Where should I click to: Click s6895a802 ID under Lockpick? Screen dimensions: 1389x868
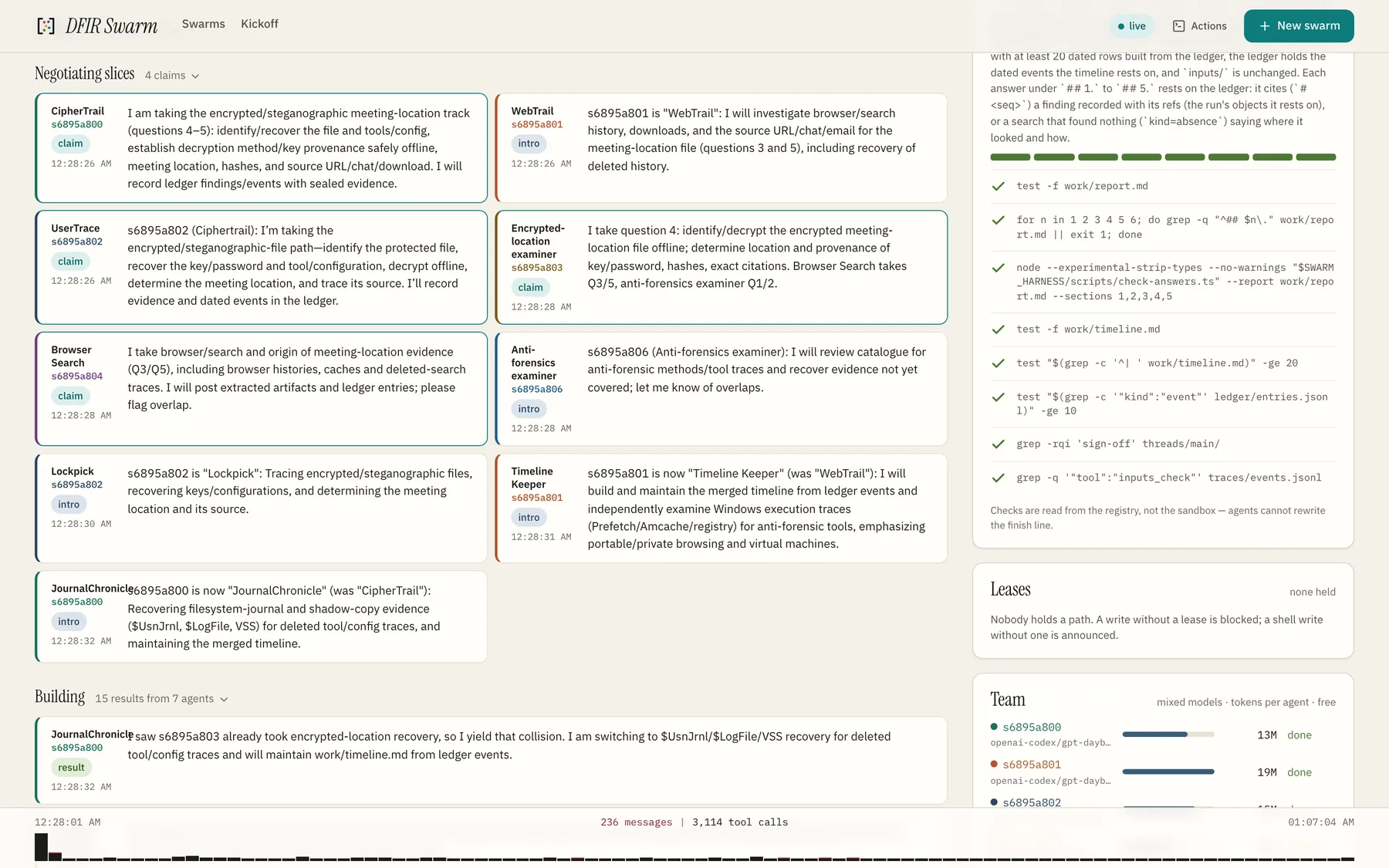(77, 485)
